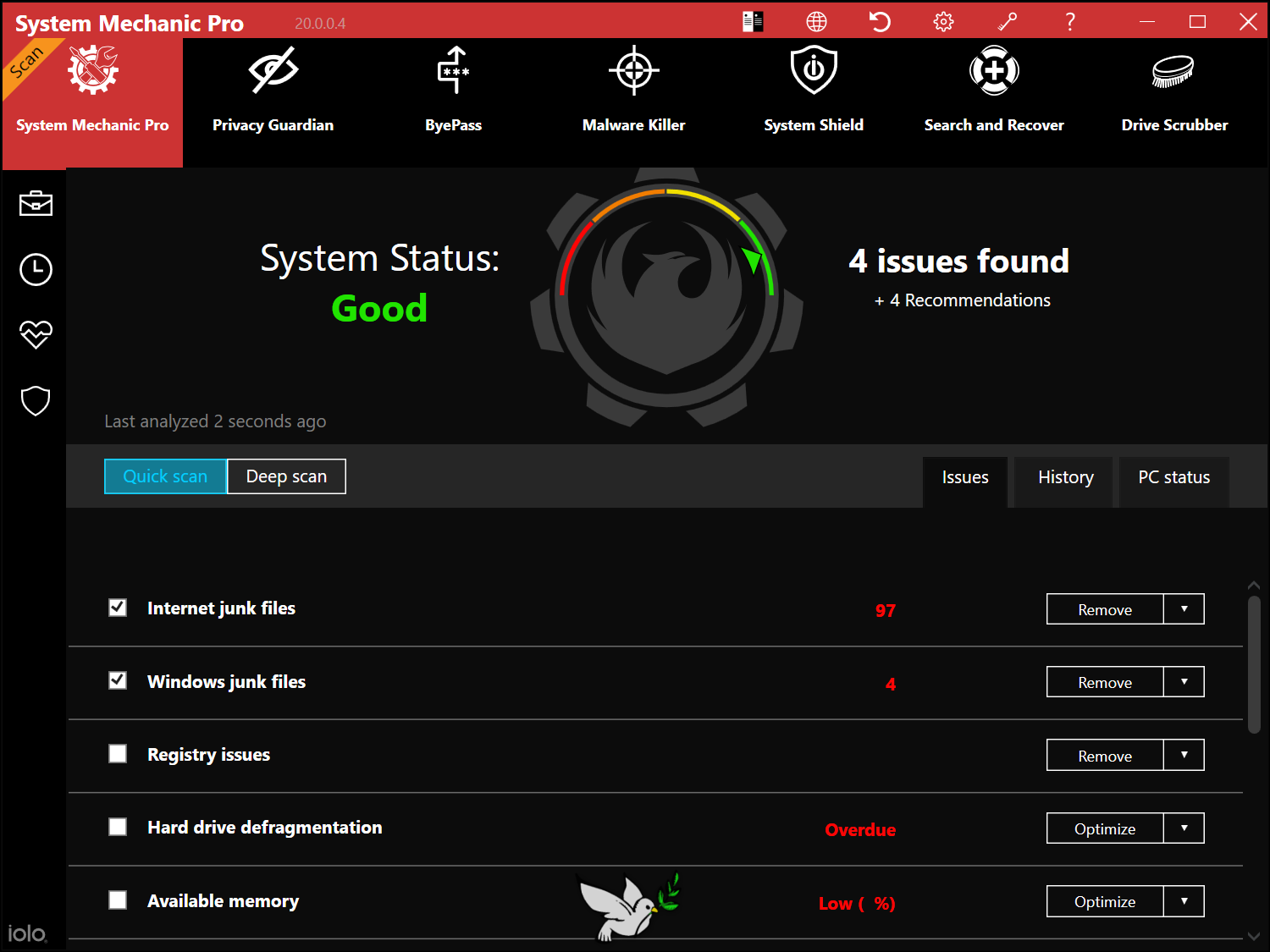Click the 'Low ( %)' memory status
Image resolution: width=1270 pixels, height=952 pixels.
857,904
